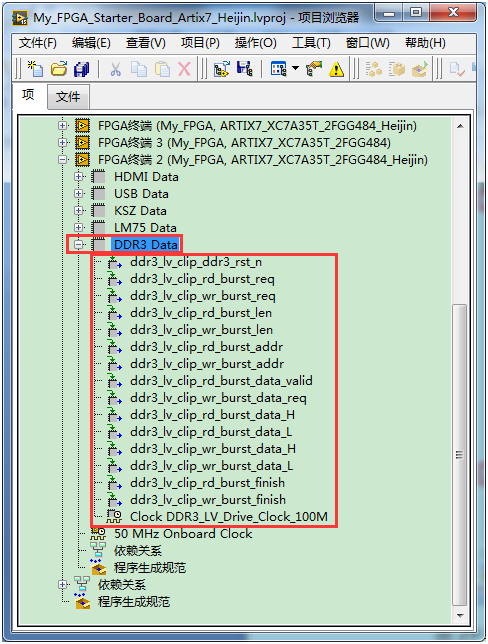Open the 工具(T) menu
The height and width of the screenshot is (644, 488).
click(x=311, y=43)
